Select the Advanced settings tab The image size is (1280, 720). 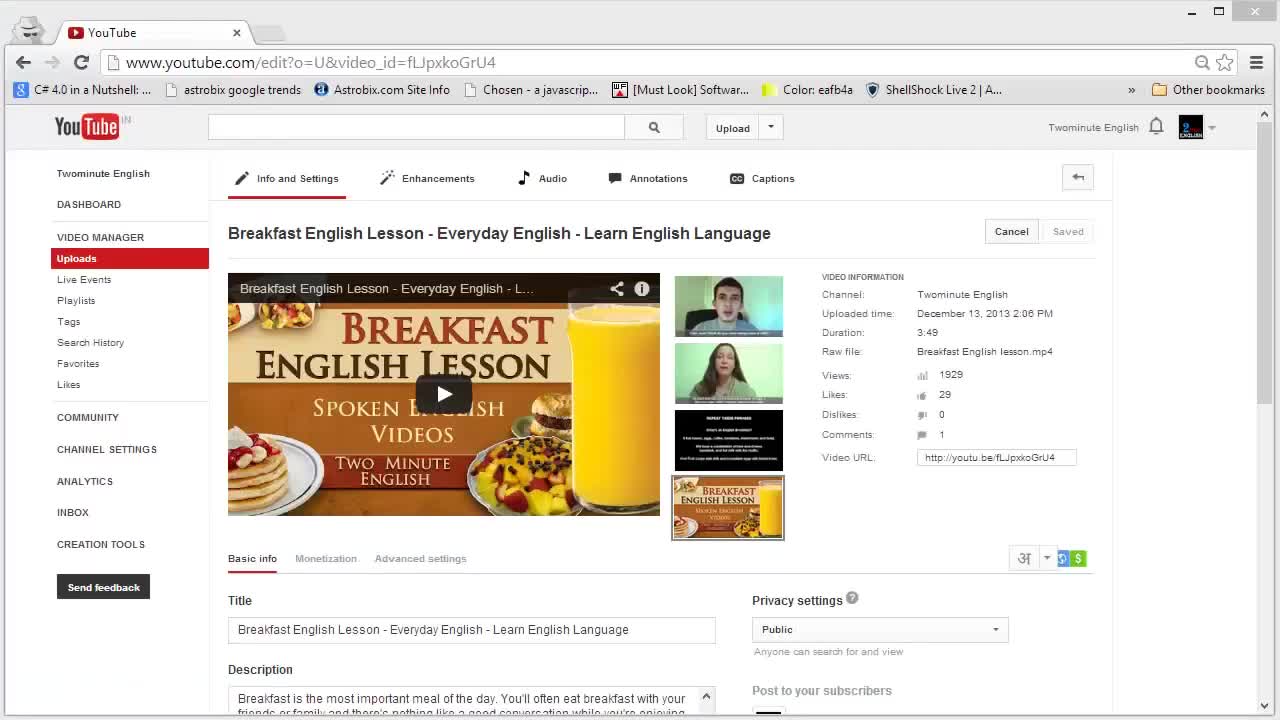(420, 559)
